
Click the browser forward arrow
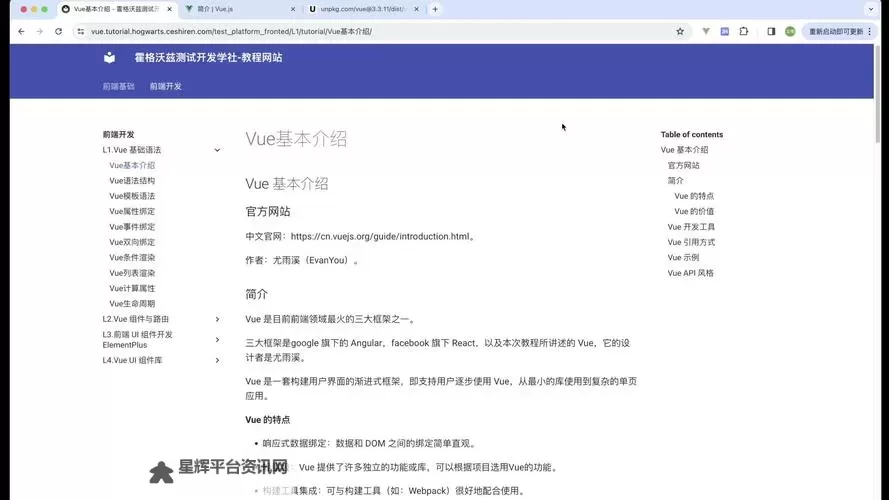[x=40, y=32]
